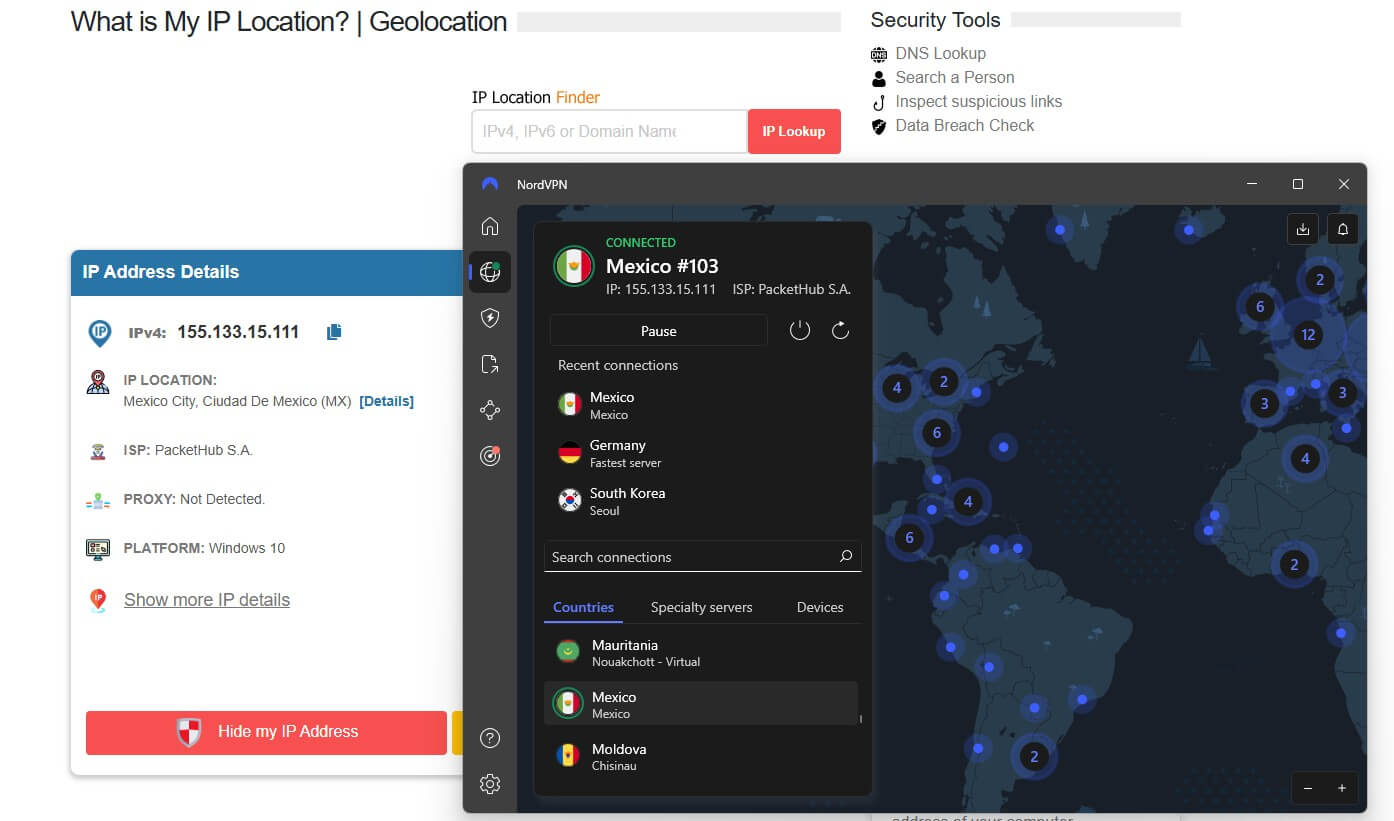Screen dimensions: 1394x821
Task: Open the globe VPN connection sidebar icon
Action: pyautogui.click(x=490, y=272)
